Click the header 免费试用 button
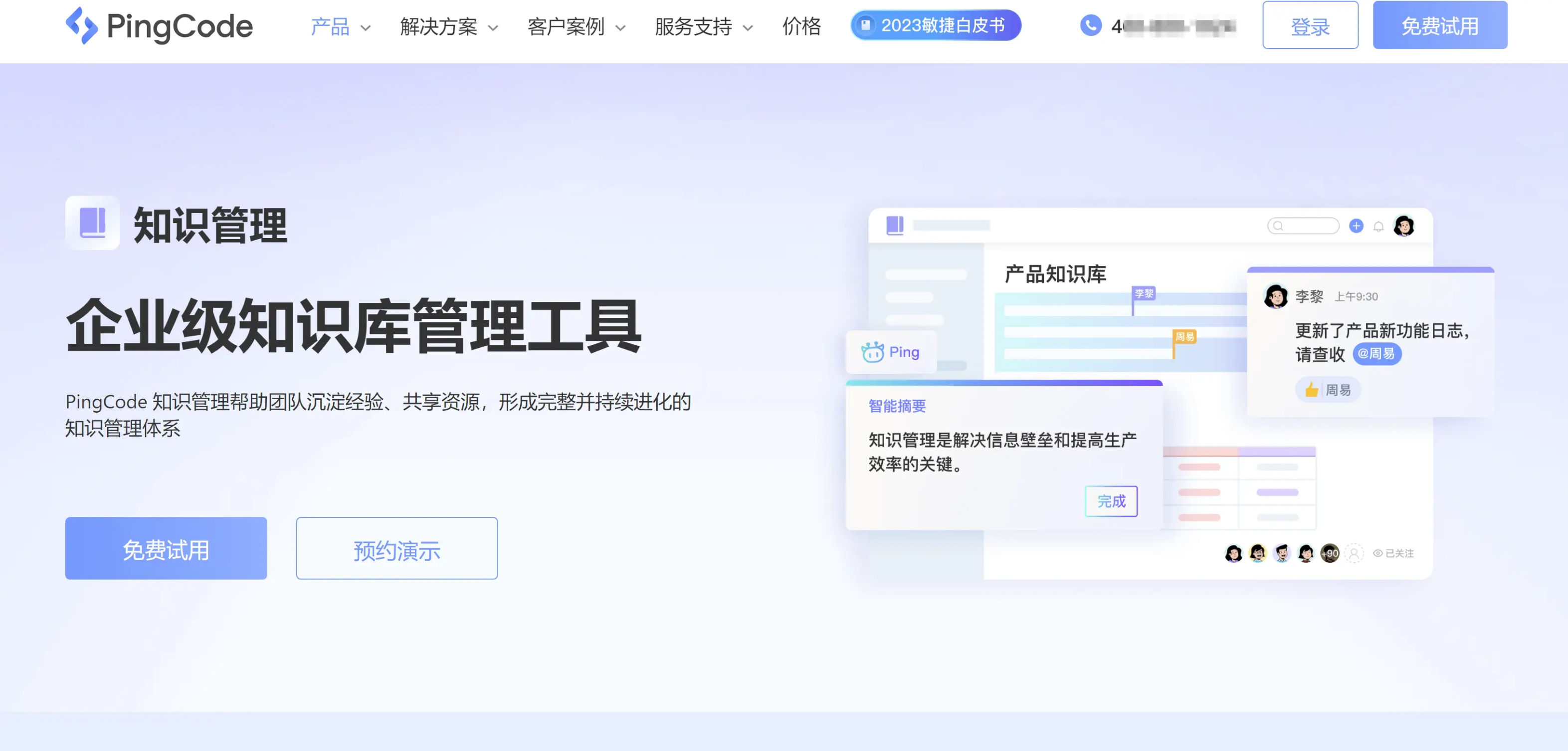The image size is (1568, 751). coord(1439,25)
